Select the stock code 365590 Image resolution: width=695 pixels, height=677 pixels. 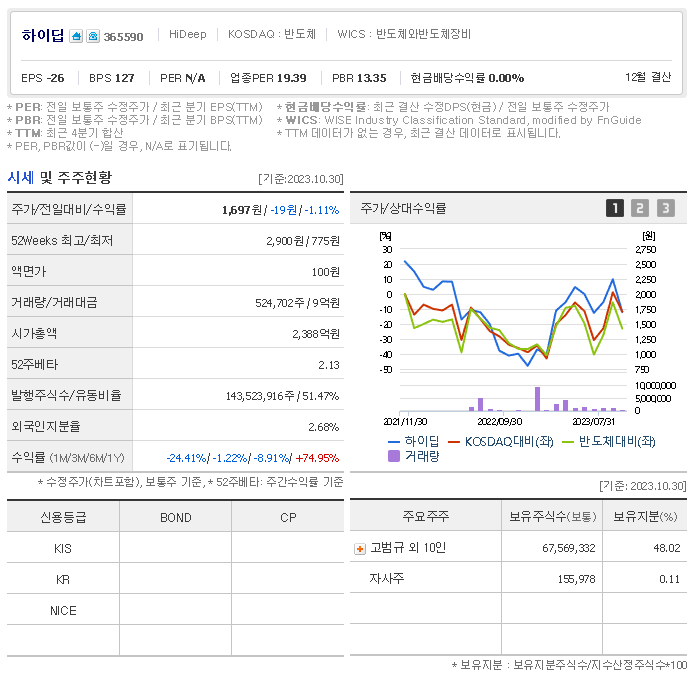tap(123, 37)
